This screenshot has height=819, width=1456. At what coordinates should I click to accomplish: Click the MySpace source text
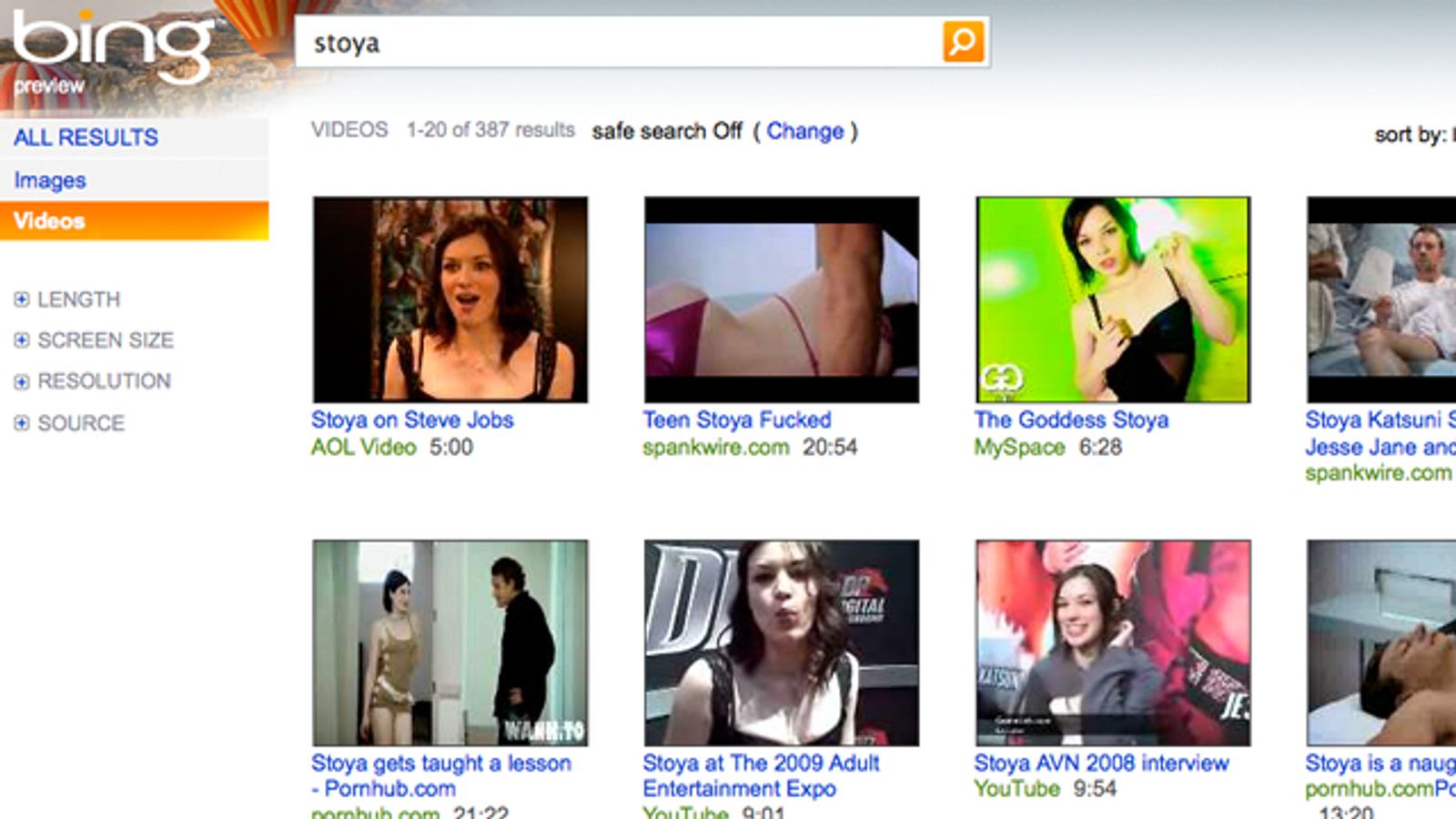click(x=1019, y=447)
